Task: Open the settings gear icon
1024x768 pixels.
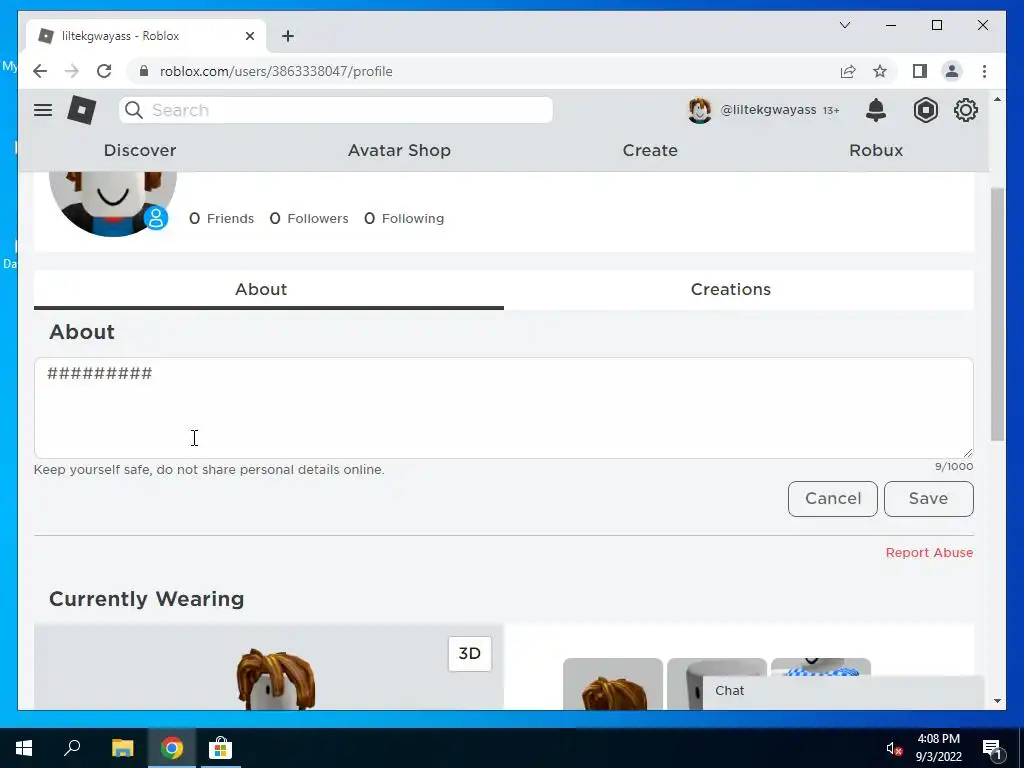Action: [965, 110]
